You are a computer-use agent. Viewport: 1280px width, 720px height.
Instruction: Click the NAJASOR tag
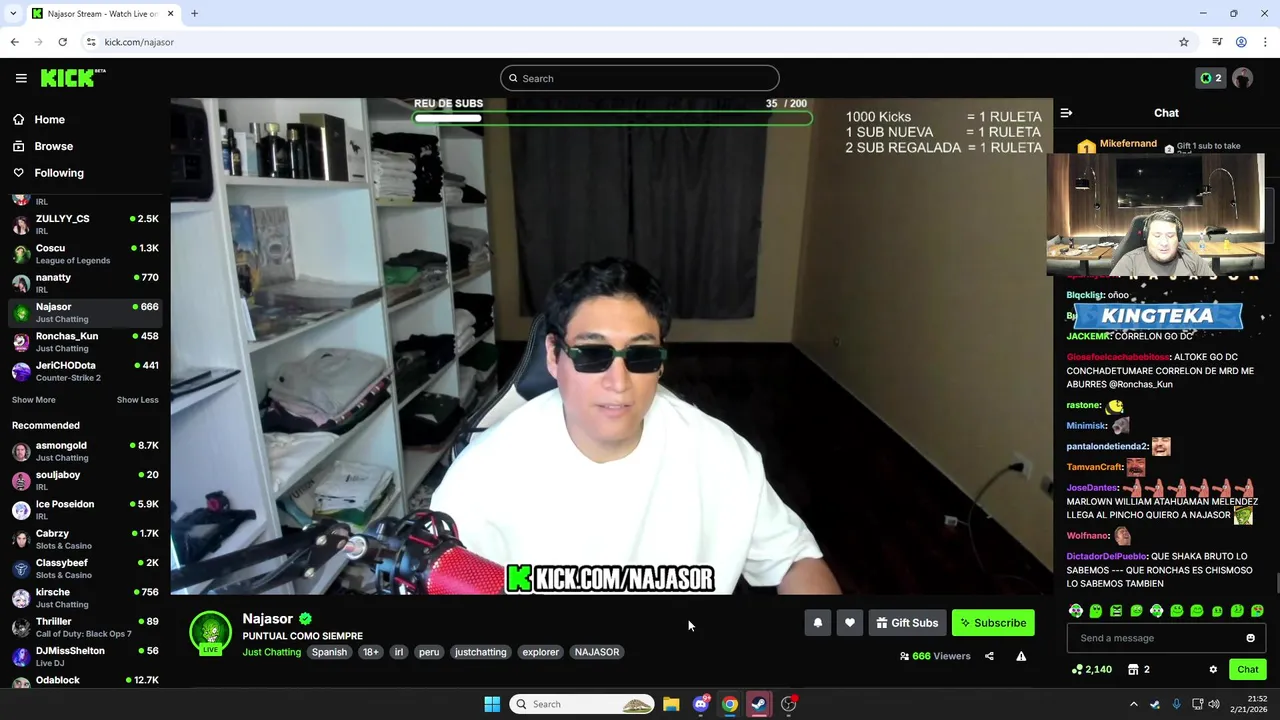pos(597,652)
